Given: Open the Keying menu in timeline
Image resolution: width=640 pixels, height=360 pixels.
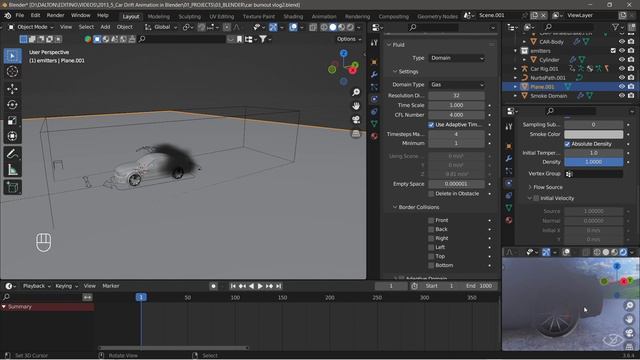Looking at the screenshot, I should coord(66,286).
